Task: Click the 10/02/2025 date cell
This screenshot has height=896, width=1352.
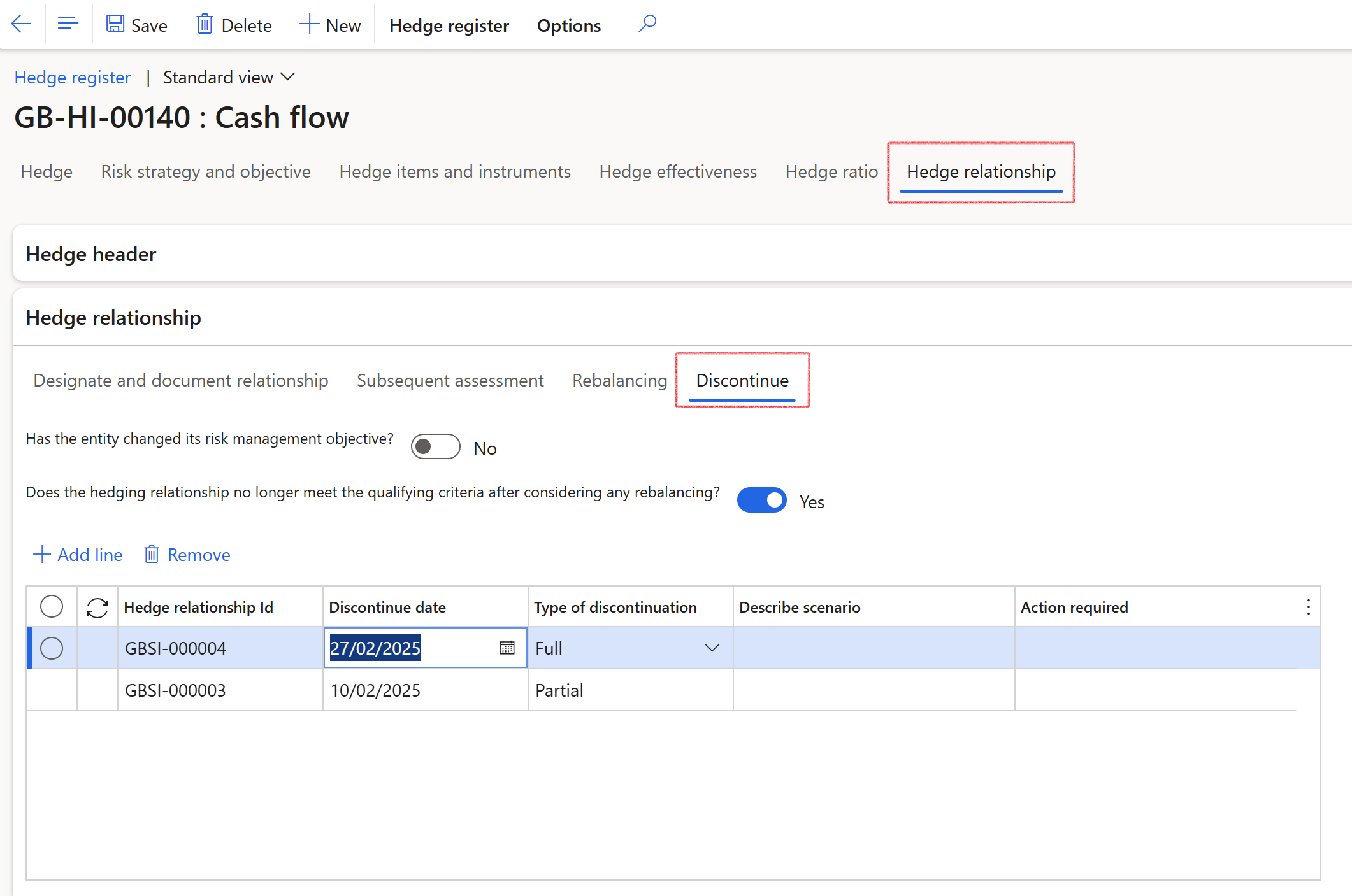Action: click(426, 690)
